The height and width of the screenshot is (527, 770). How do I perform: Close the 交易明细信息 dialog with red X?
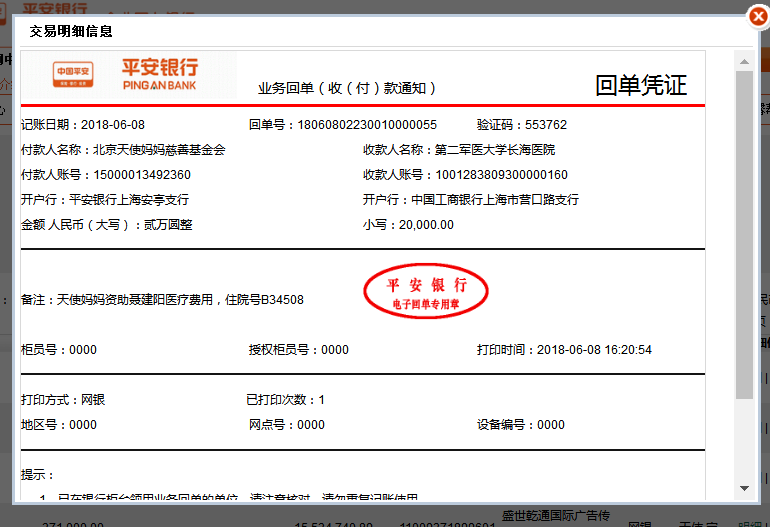pos(758,17)
